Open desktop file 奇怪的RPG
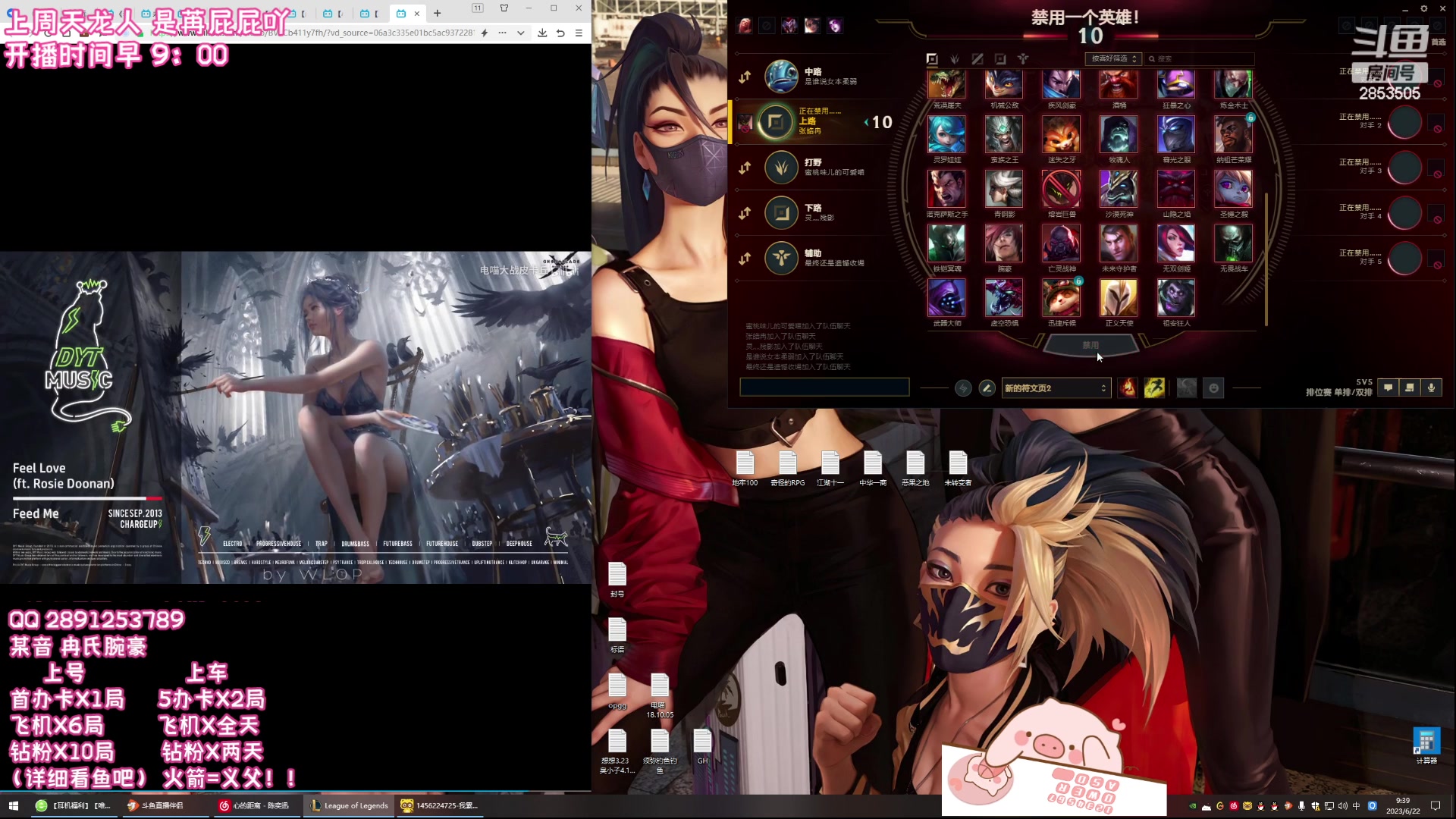The width and height of the screenshot is (1456, 819). pos(787,468)
